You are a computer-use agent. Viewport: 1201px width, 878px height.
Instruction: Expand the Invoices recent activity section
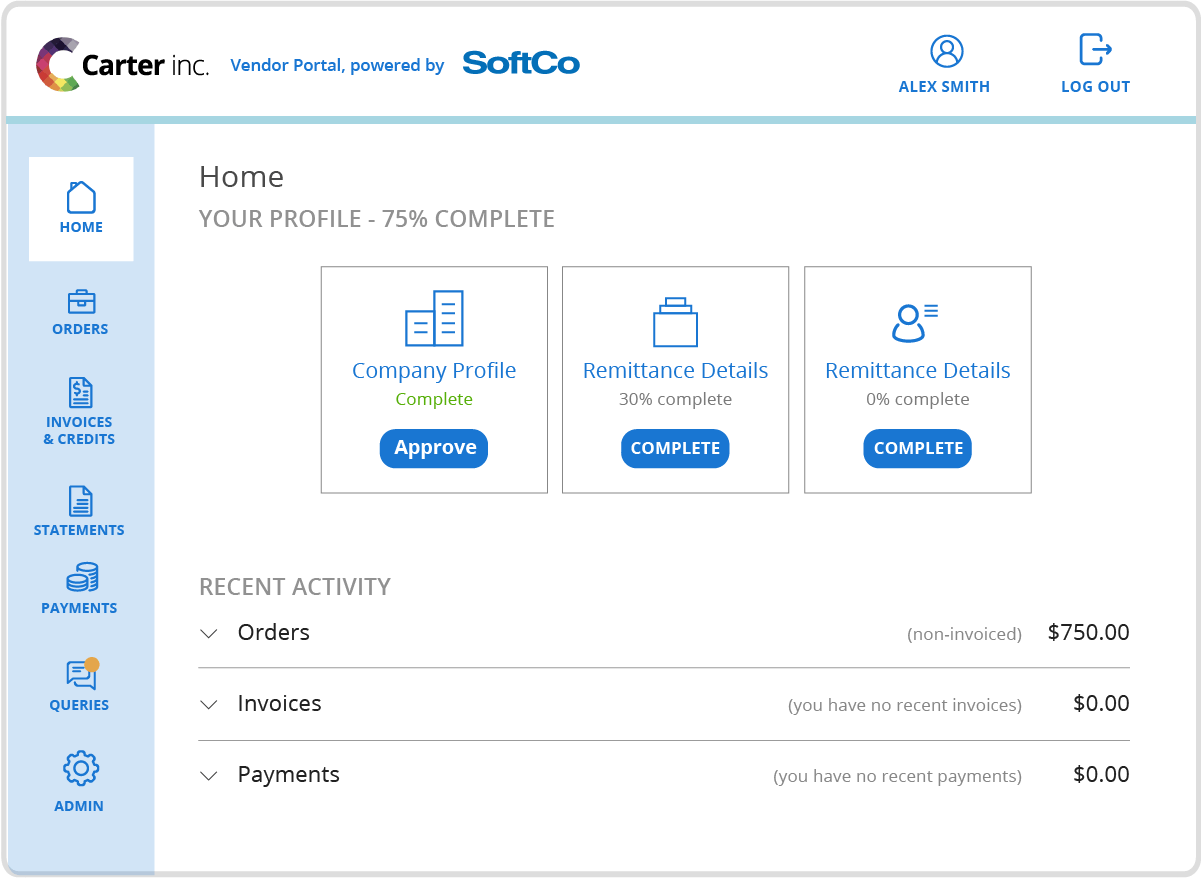[209, 704]
